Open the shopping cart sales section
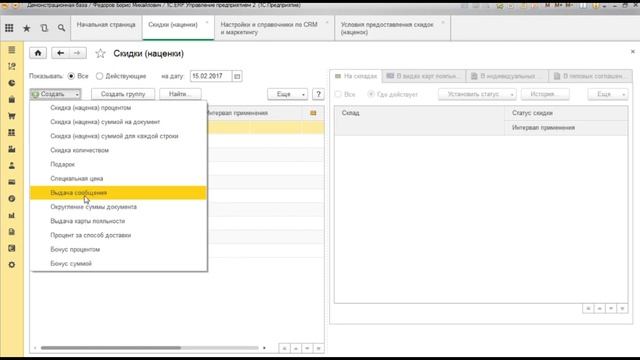Screen dimensions: 640x360 coord(11,116)
